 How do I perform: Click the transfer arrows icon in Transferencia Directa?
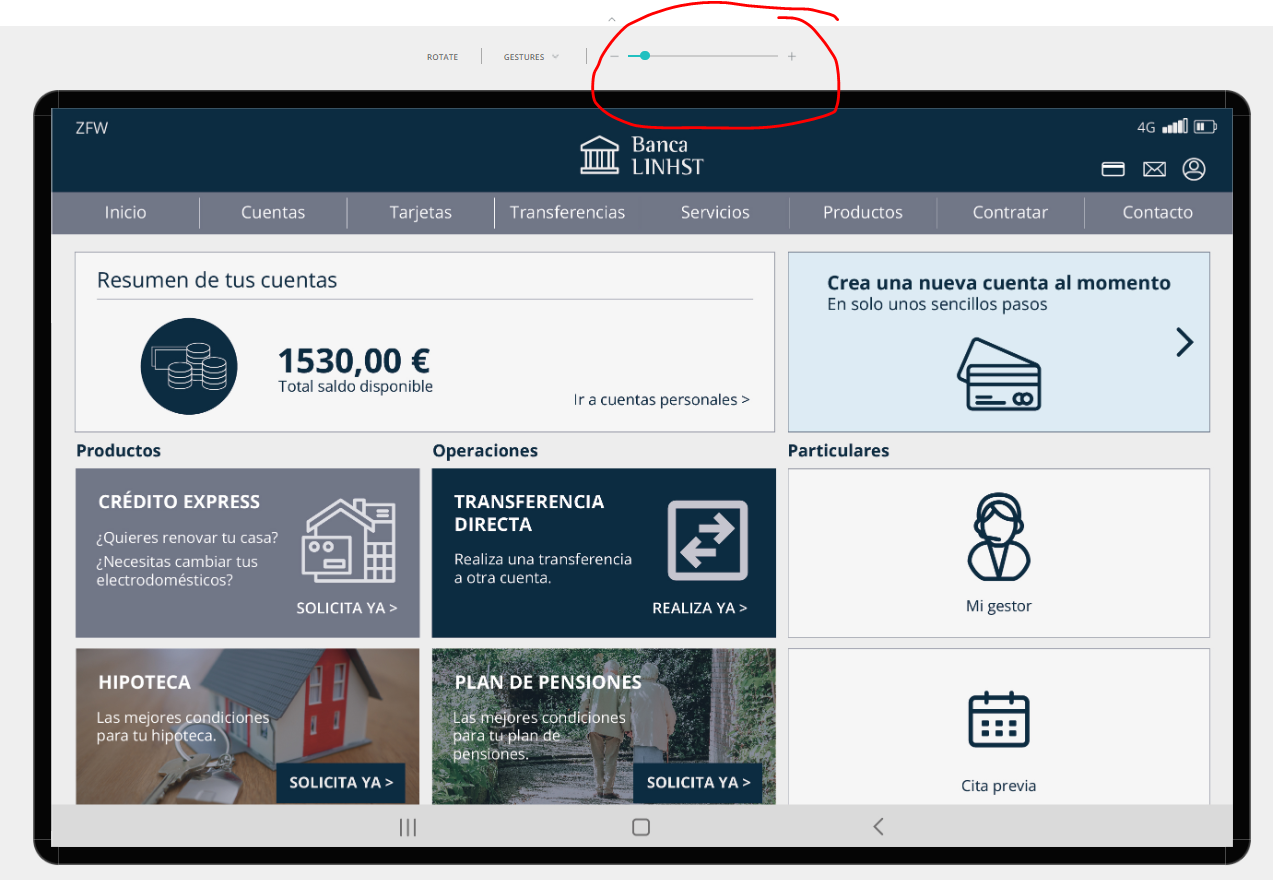(x=707, y=540)
